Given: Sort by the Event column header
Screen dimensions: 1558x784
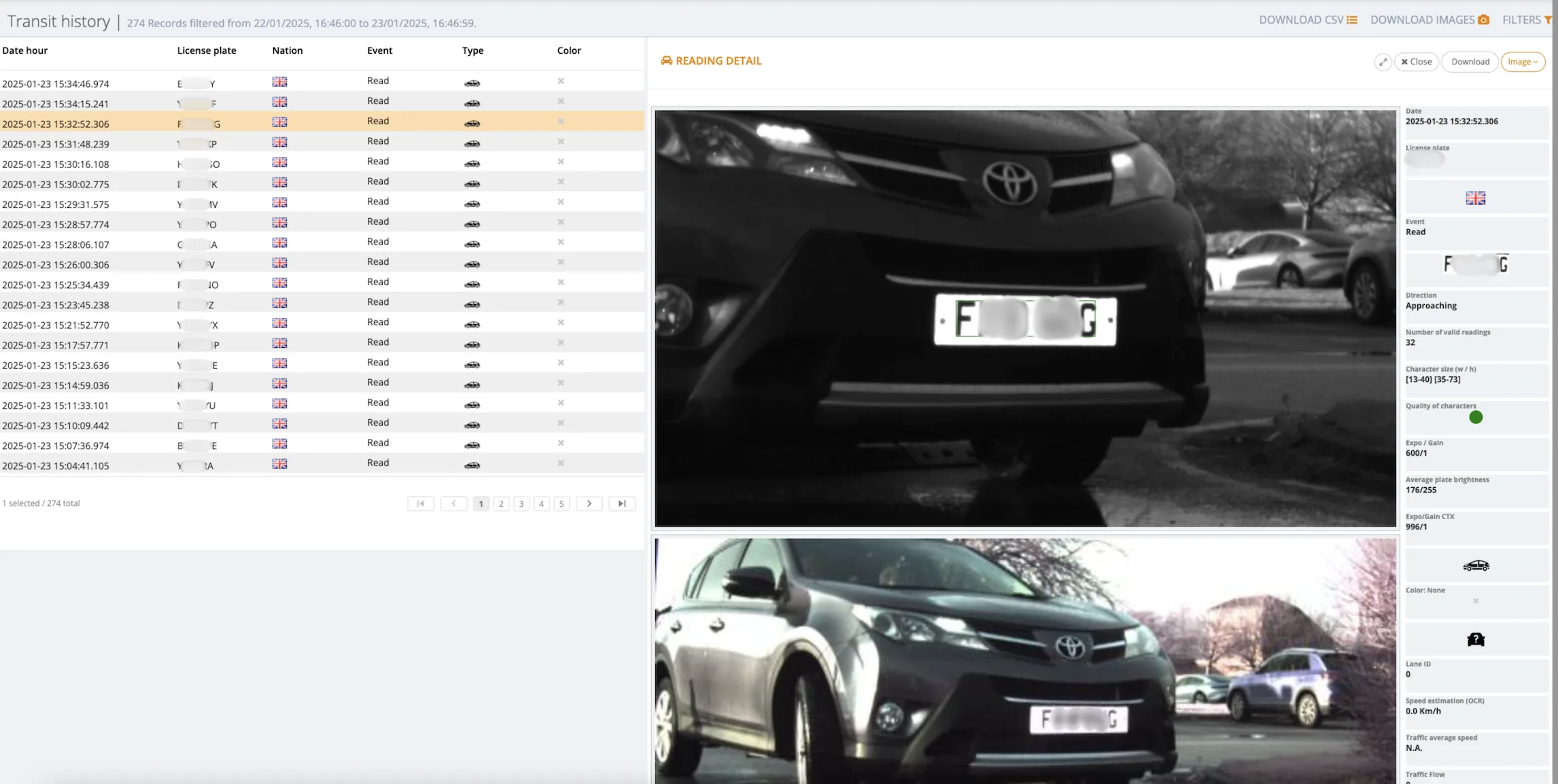Looking at the screenshot, I should coord(380,50).
